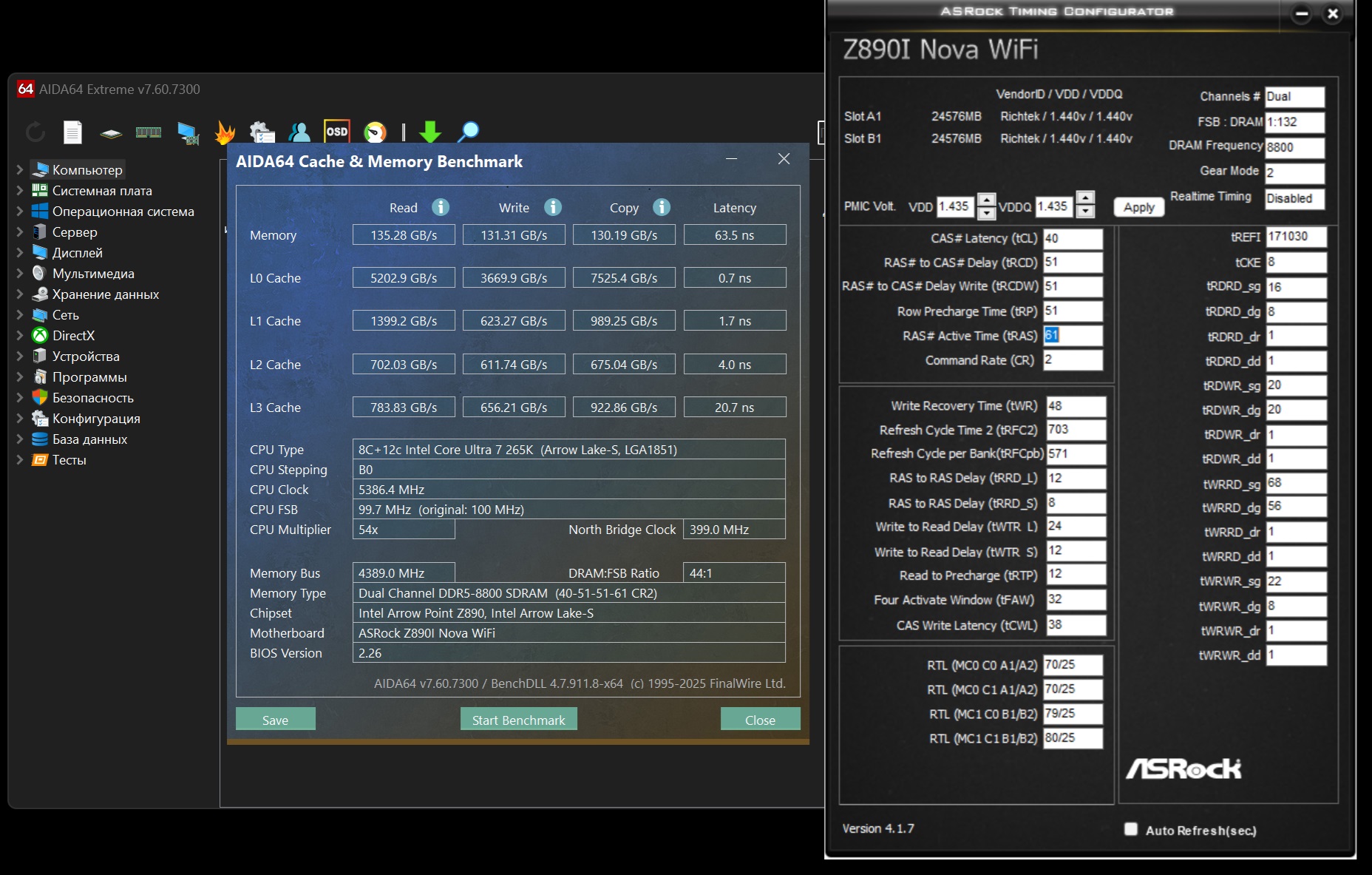Expand the Хранение данных tree node
1372x875 pixels.
[20, 294]
